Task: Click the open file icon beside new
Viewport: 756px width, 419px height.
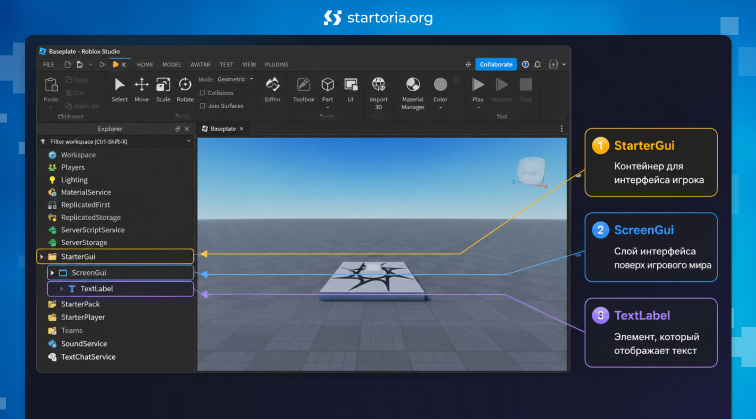Action: point(80,64)
